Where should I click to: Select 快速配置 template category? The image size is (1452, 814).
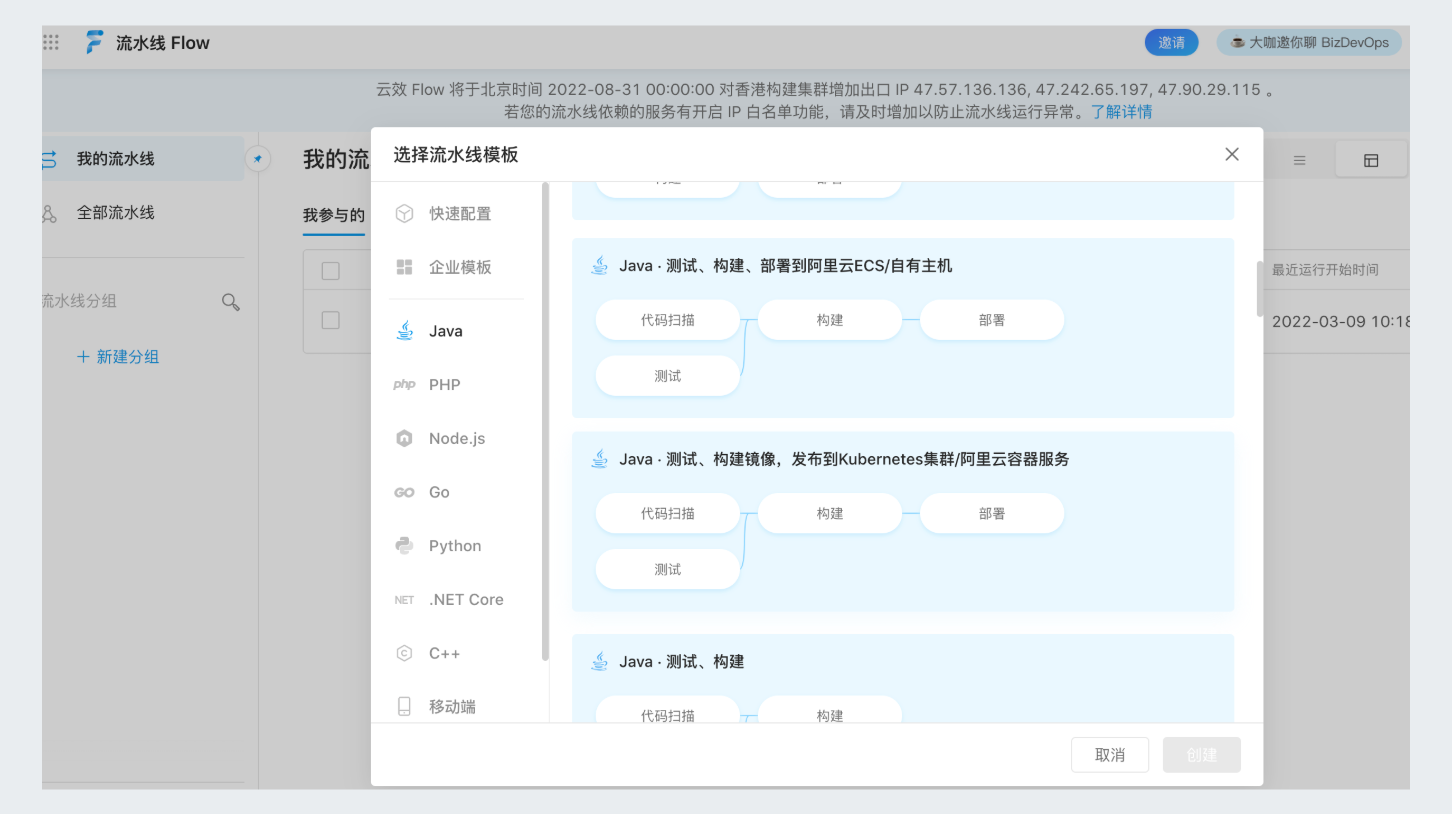click(x=459, y=214)
